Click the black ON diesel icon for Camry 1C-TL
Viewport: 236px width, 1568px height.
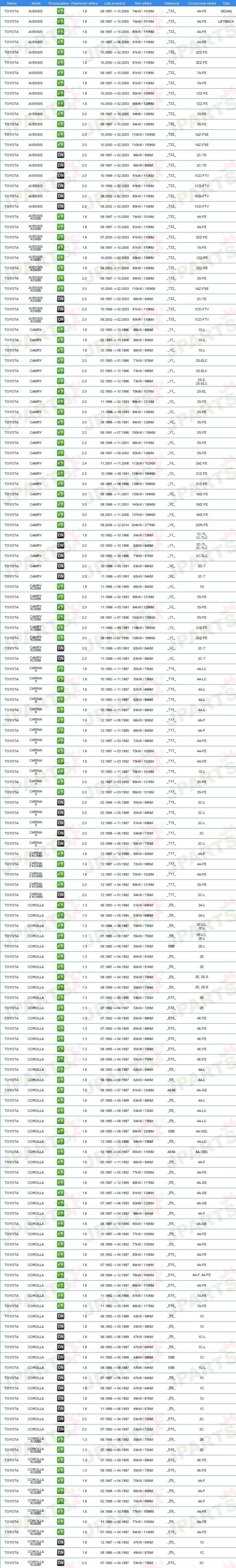point(60,535)
